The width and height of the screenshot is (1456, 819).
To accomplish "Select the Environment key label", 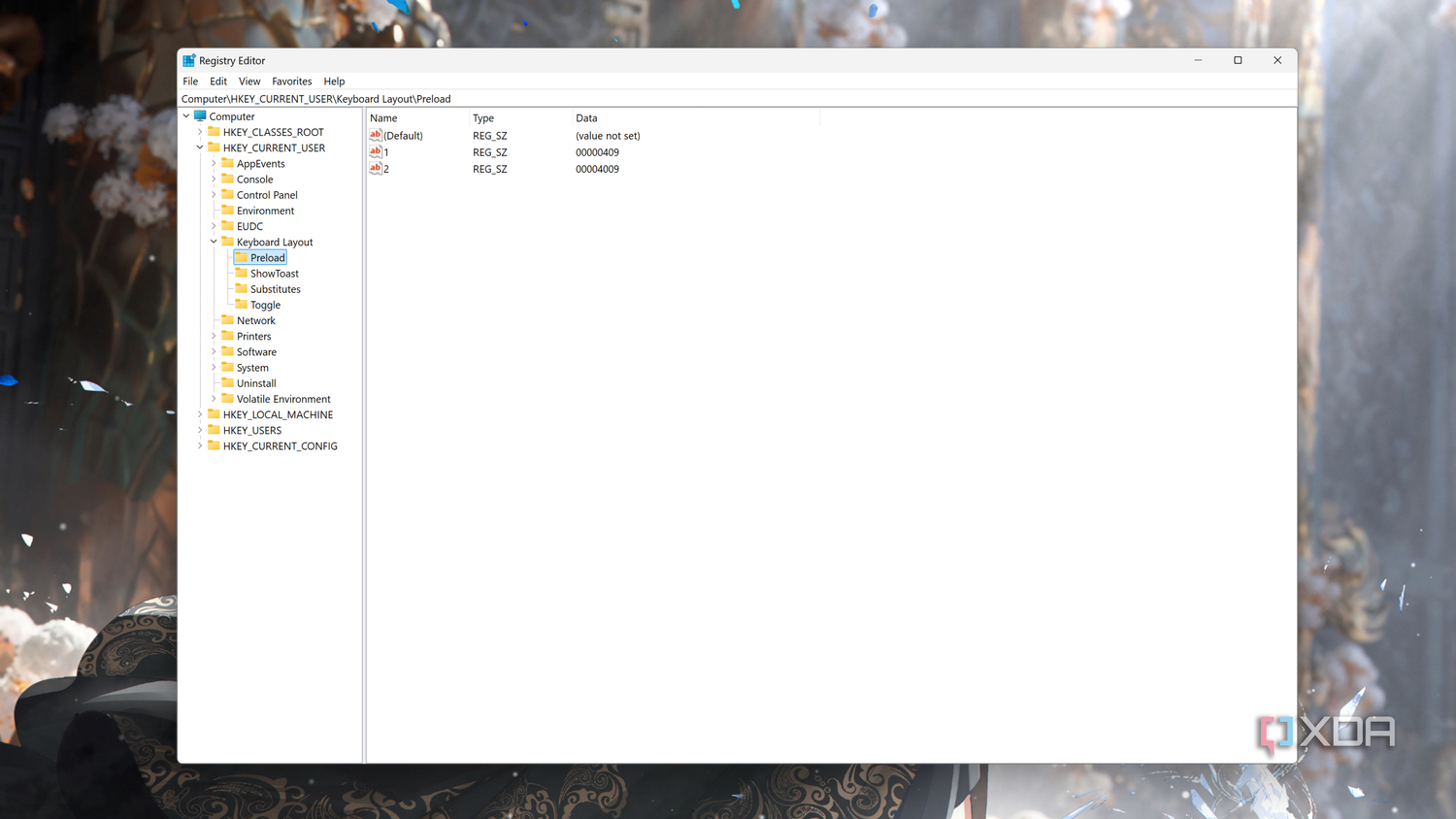I will (x=265, y=211).
